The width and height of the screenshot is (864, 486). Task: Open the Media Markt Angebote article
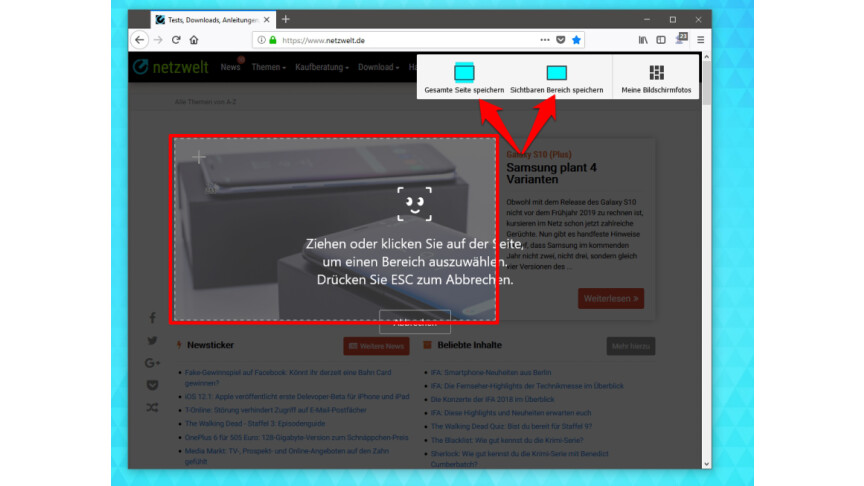pos(287,456)
